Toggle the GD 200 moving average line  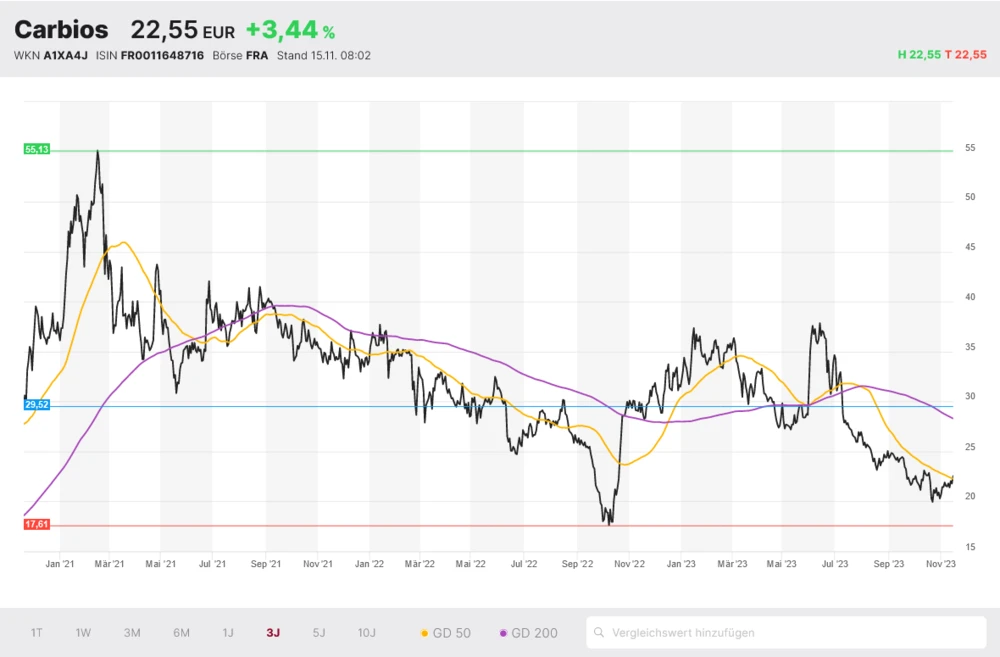tap(529, 632)
